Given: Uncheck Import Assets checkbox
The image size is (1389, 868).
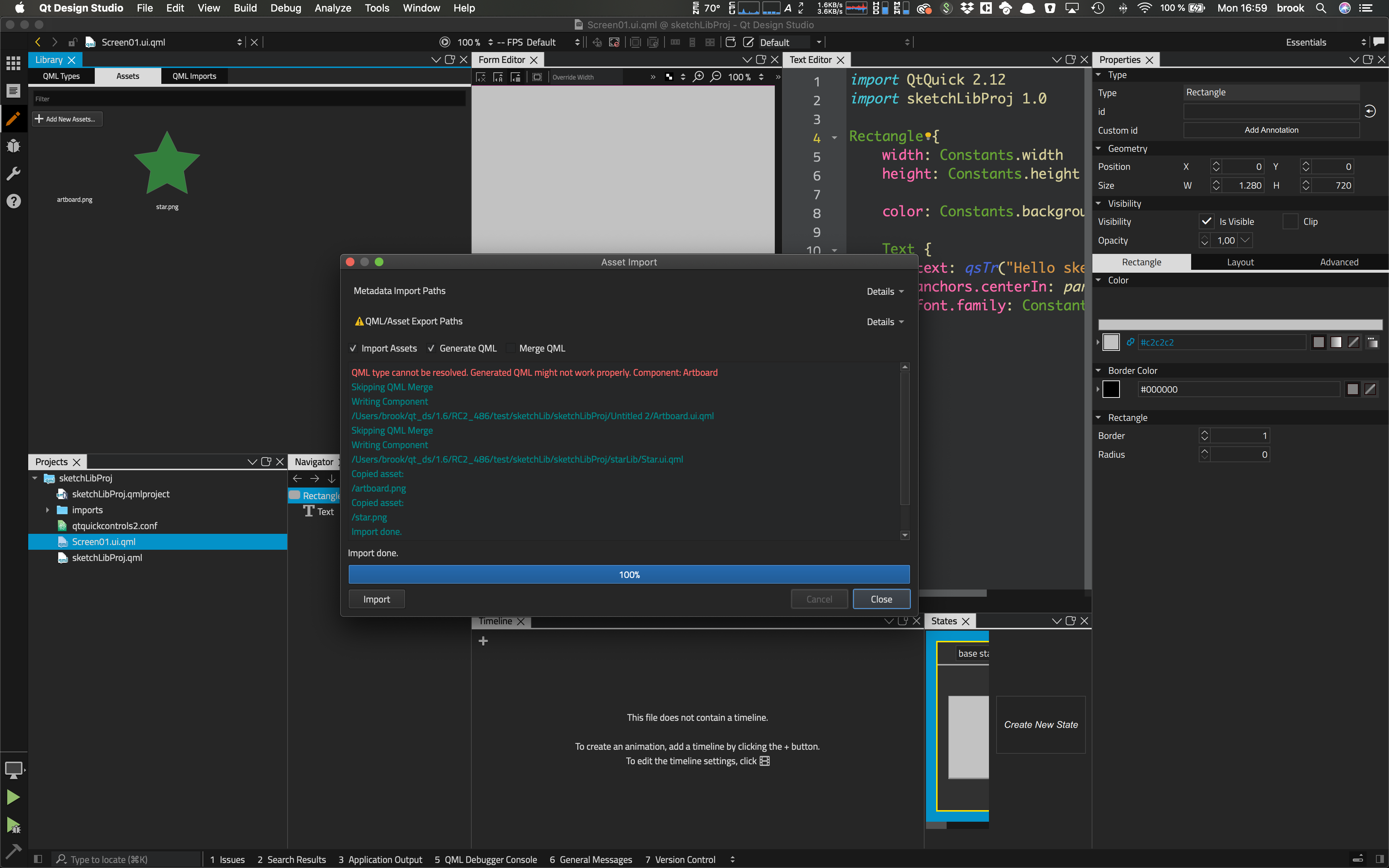Looking at the screenshot, I should (x=353, y=348).
